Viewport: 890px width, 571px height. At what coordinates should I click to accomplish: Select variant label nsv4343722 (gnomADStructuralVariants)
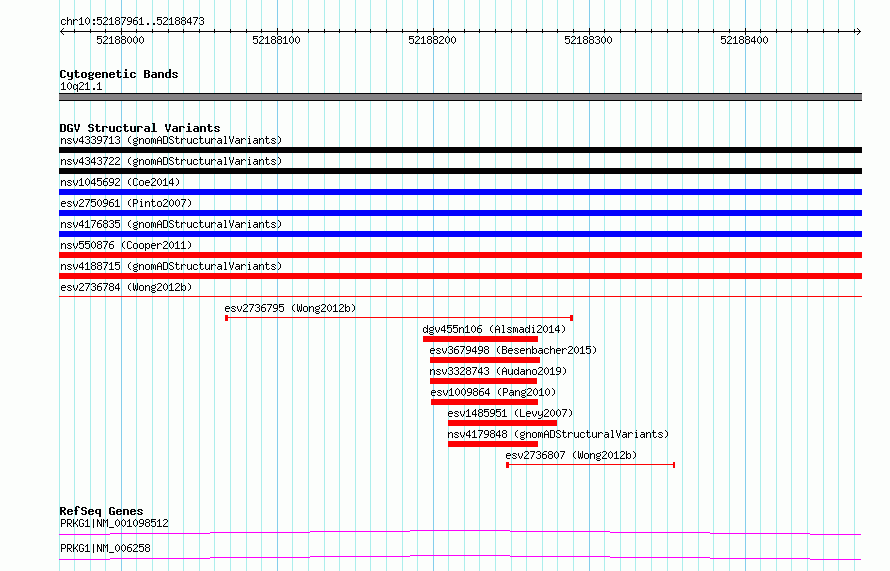coord(171,161)
